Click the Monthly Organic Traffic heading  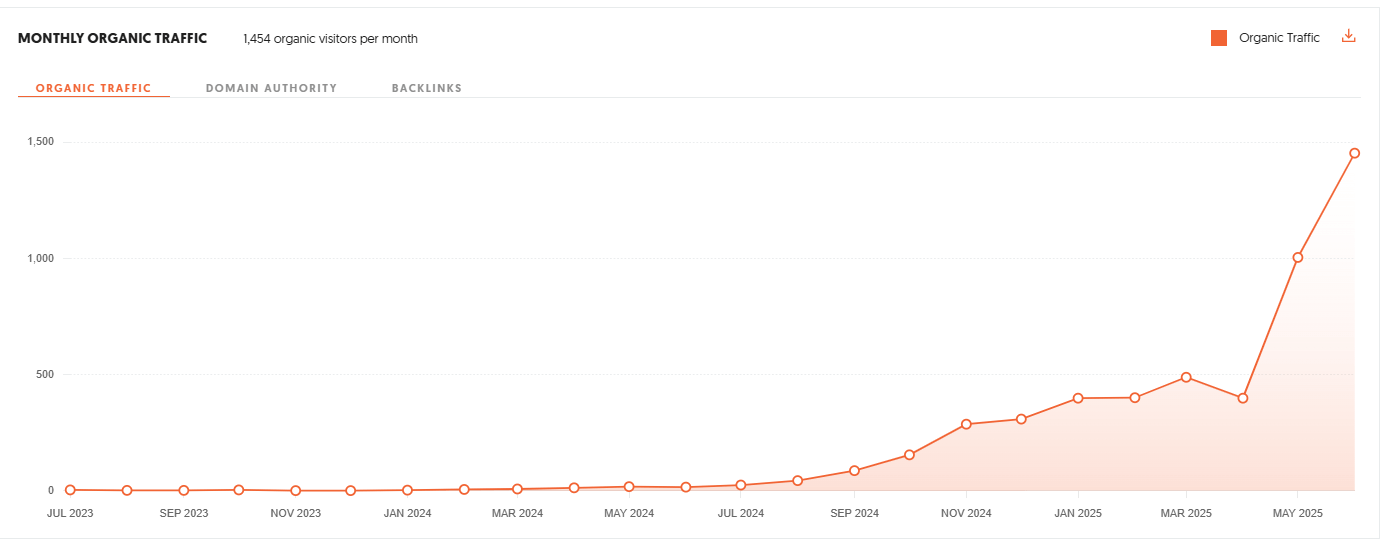pos(112,38)
